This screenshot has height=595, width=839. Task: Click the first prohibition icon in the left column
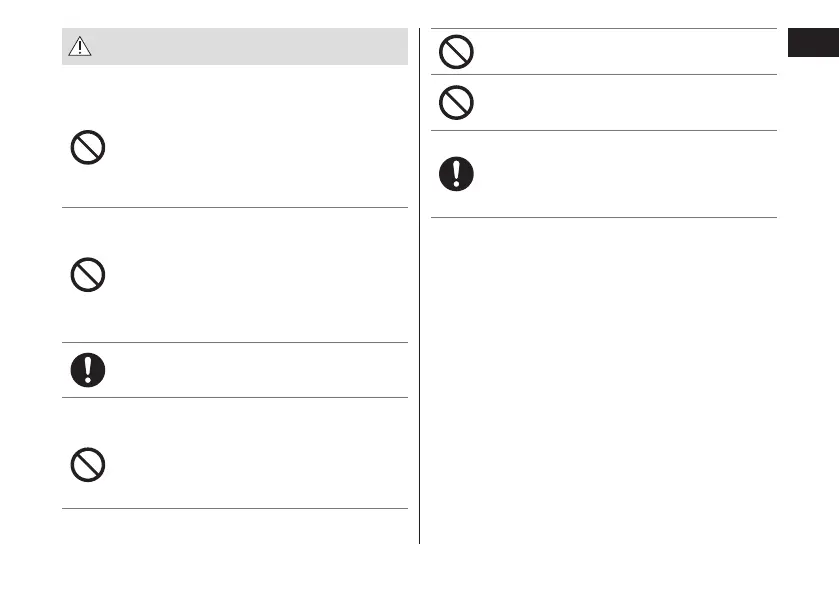pyautogui.click(x=87, y=149)
